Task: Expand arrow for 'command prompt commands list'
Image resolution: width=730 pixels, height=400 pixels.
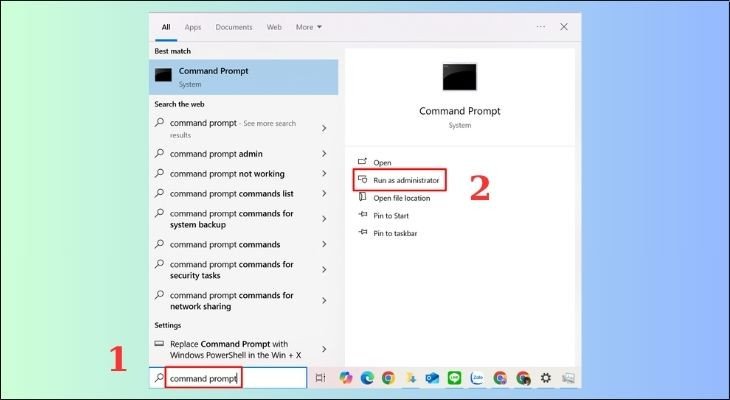Action: (x=324, y=193)
